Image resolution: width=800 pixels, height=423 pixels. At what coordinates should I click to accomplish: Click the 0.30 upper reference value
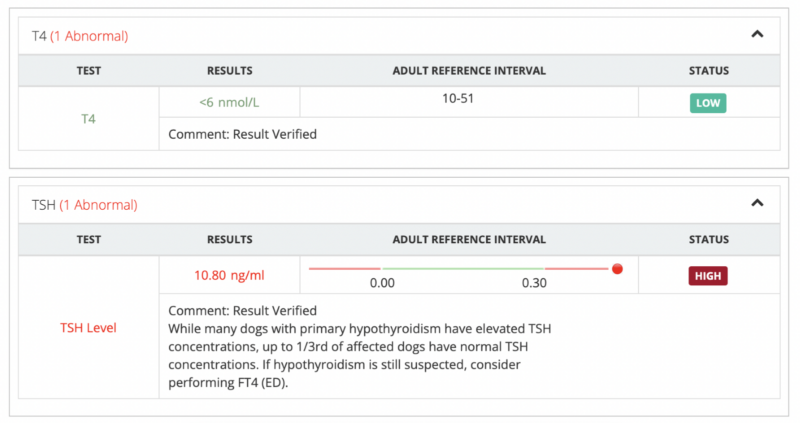[534, 283]
